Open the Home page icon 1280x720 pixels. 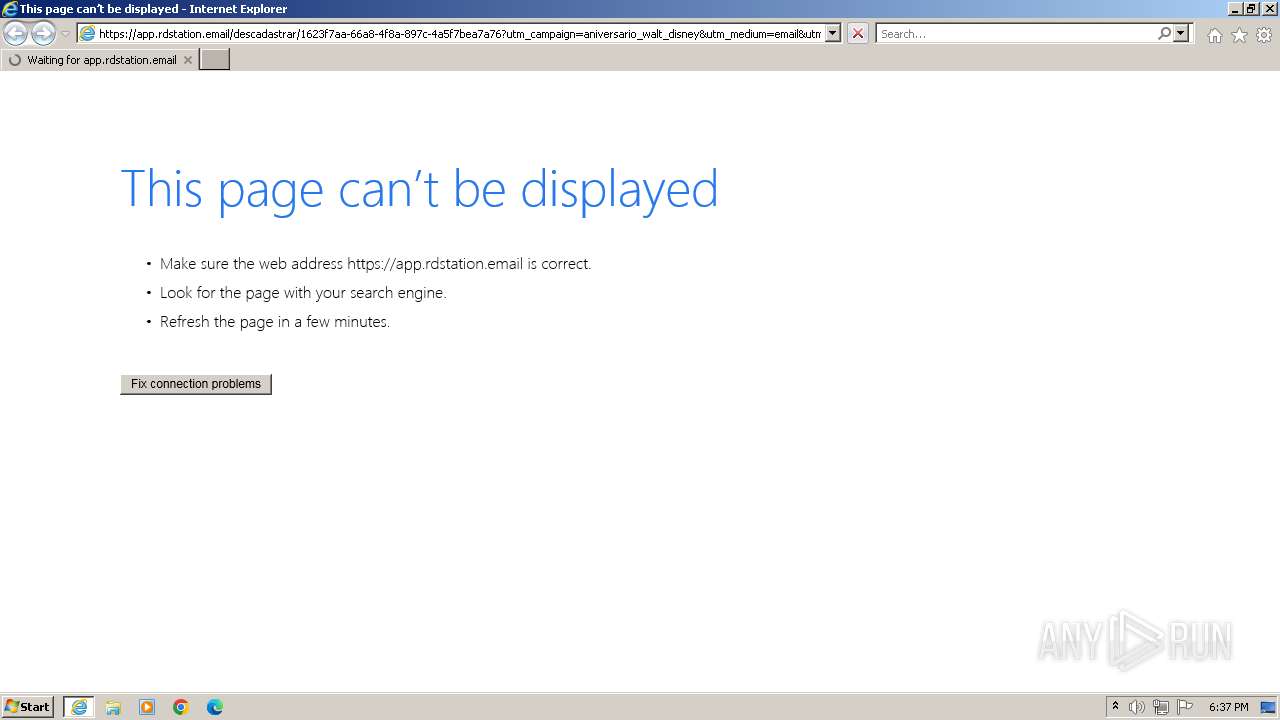(x=1214, y=35)
